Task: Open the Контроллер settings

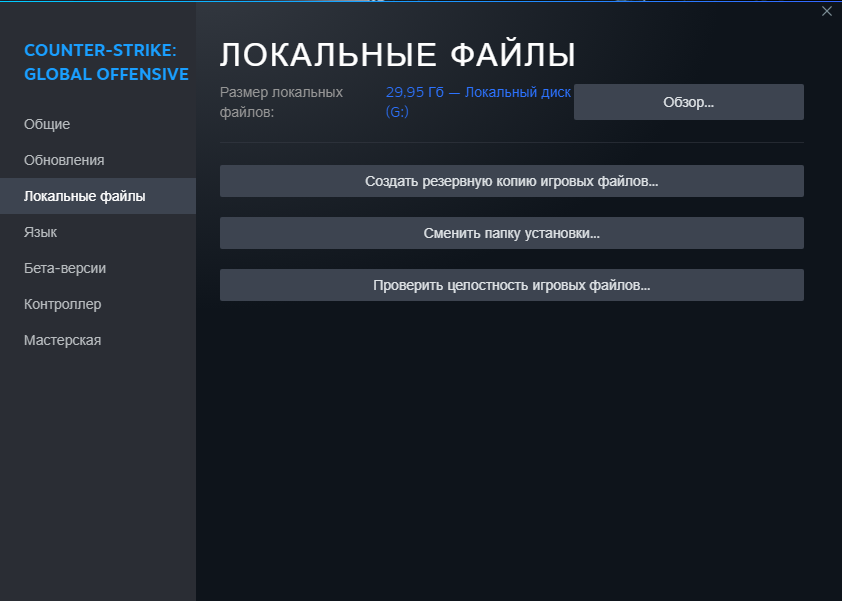Action: [x=63, y=304]
